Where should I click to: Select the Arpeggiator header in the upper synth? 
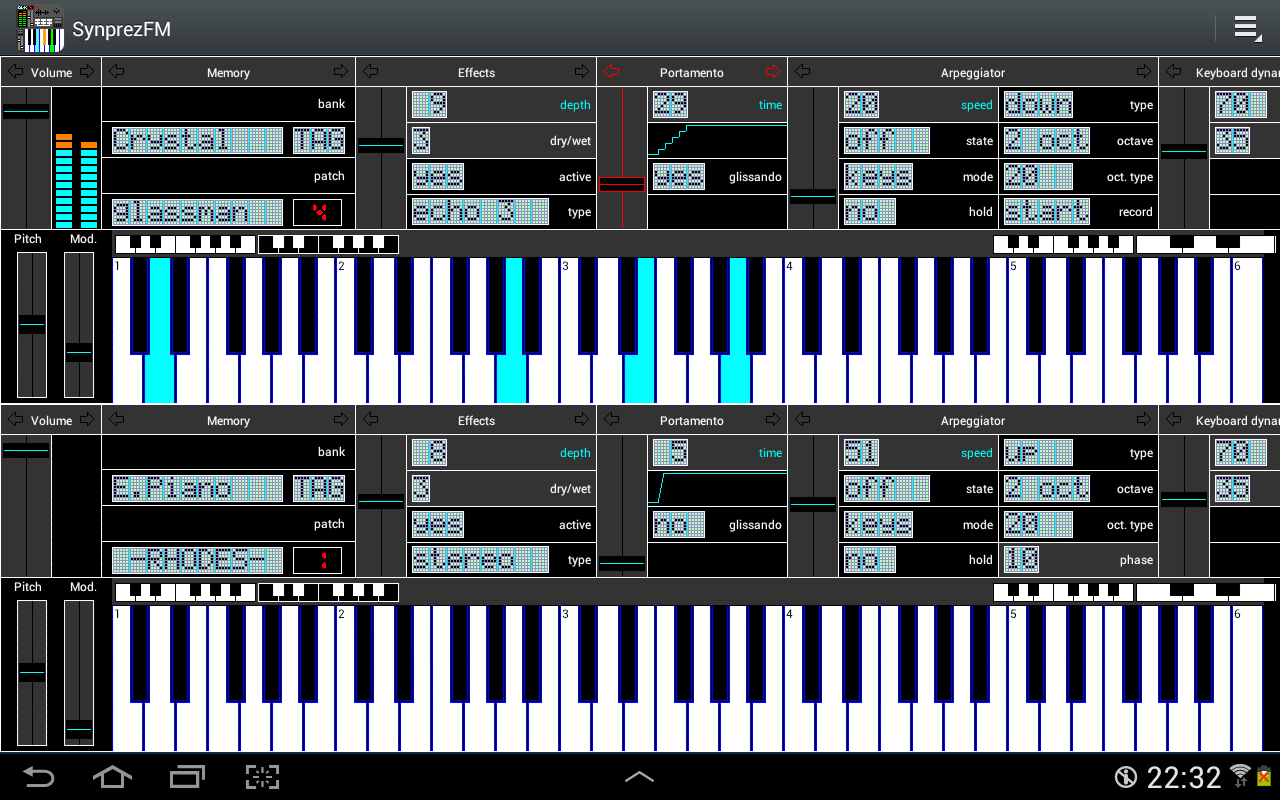972,72
